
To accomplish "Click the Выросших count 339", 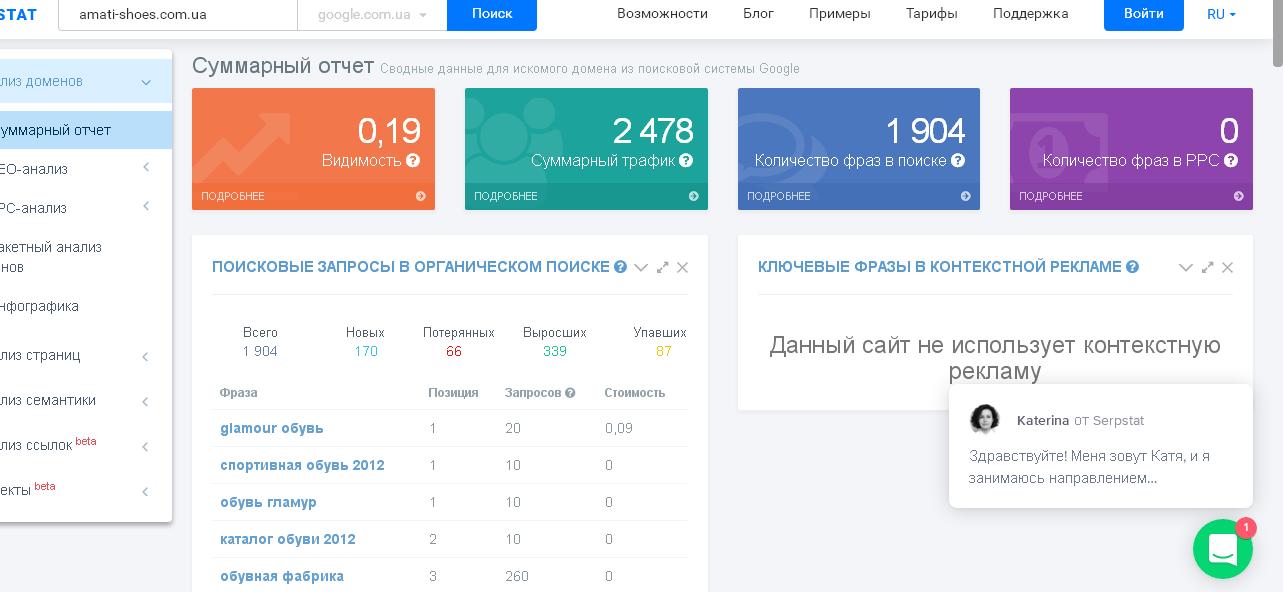I will click(x=555, y=351).
